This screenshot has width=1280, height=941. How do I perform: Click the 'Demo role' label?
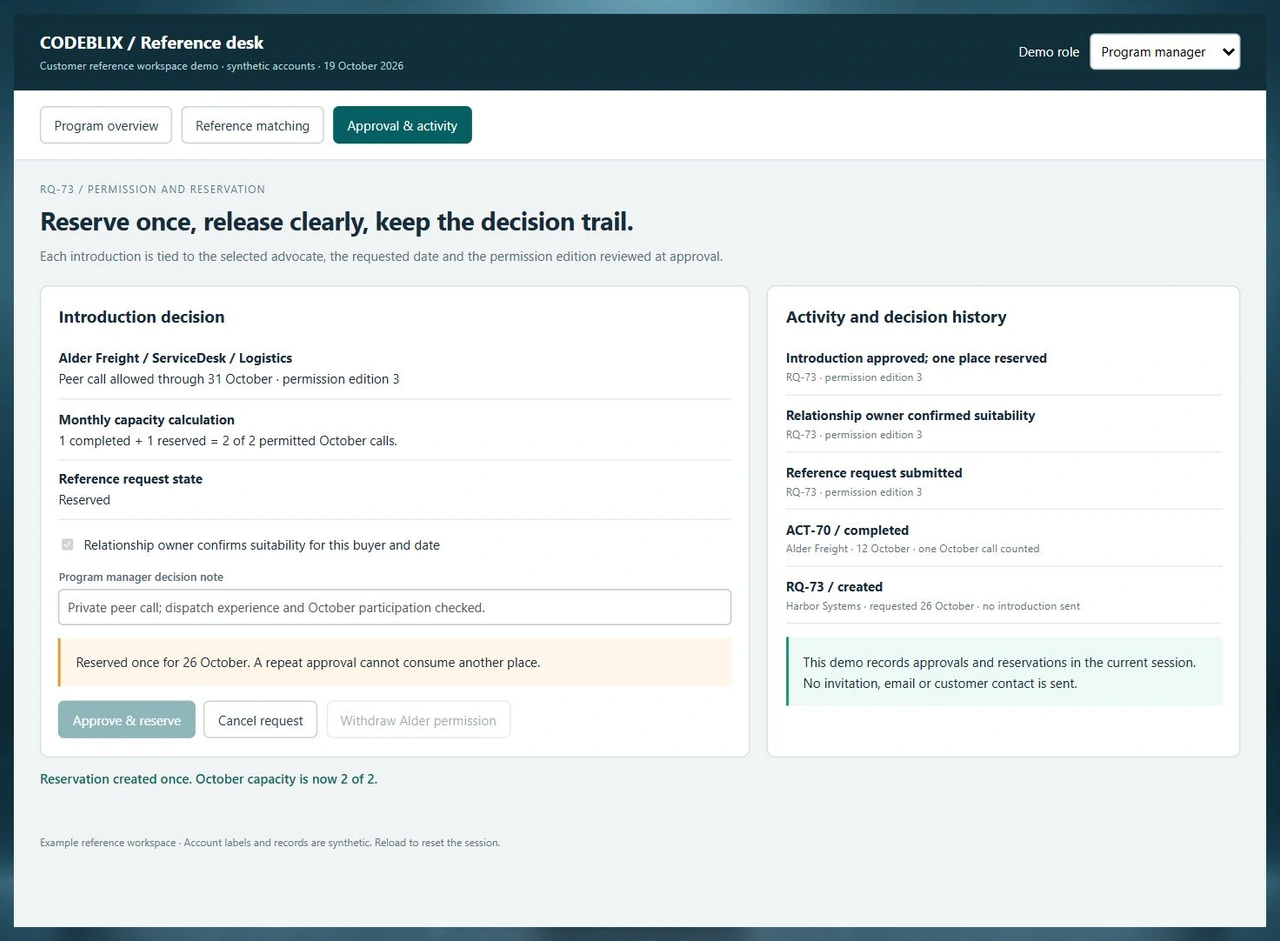(x=1049, y=52)
